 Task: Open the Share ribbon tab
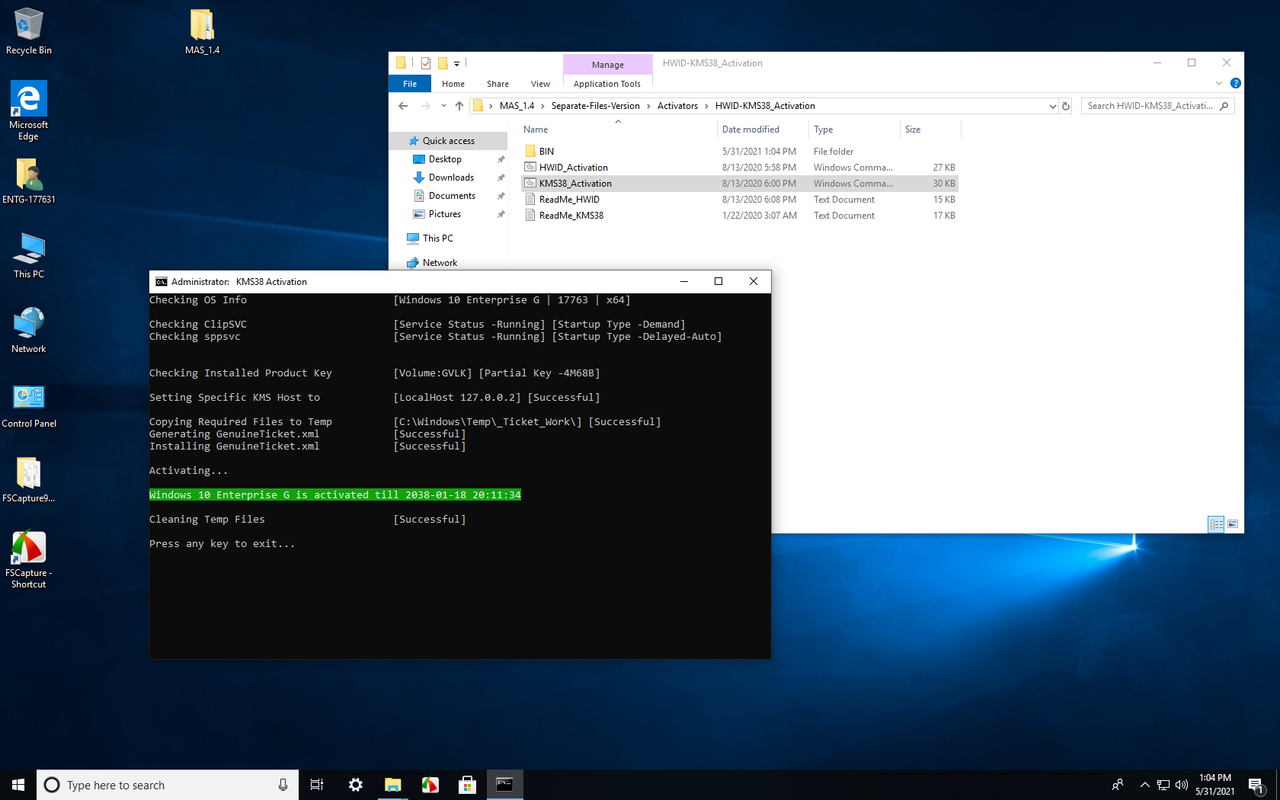497,84
